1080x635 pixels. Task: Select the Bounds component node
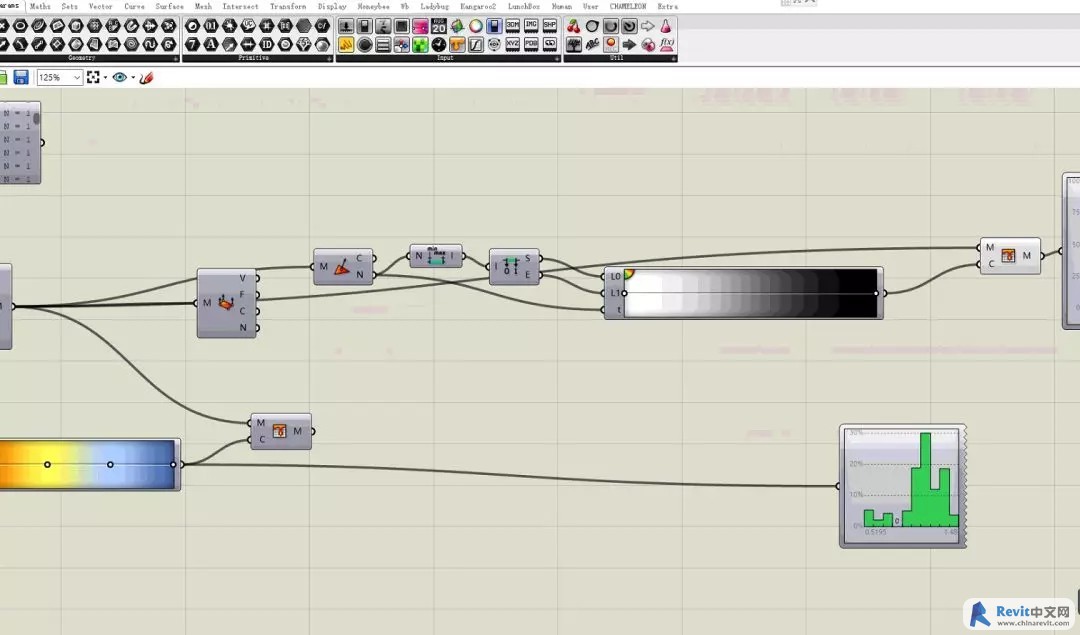435,257
